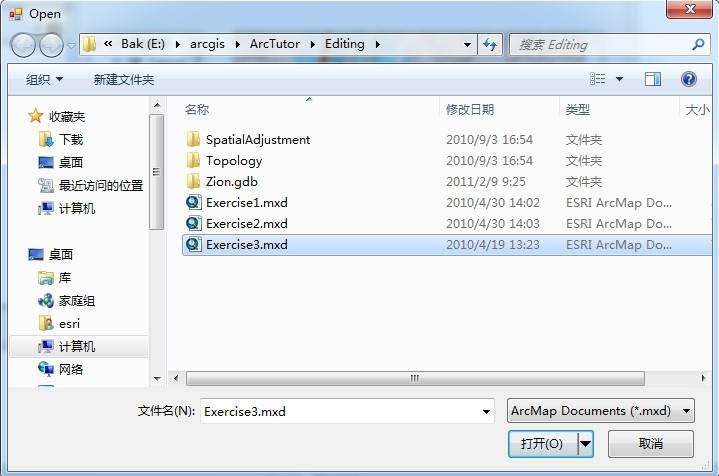Screen dimensions: 719x476
Task: Click the Exercise1.mxd ArcMap document icon
Action: click(194, 202)
